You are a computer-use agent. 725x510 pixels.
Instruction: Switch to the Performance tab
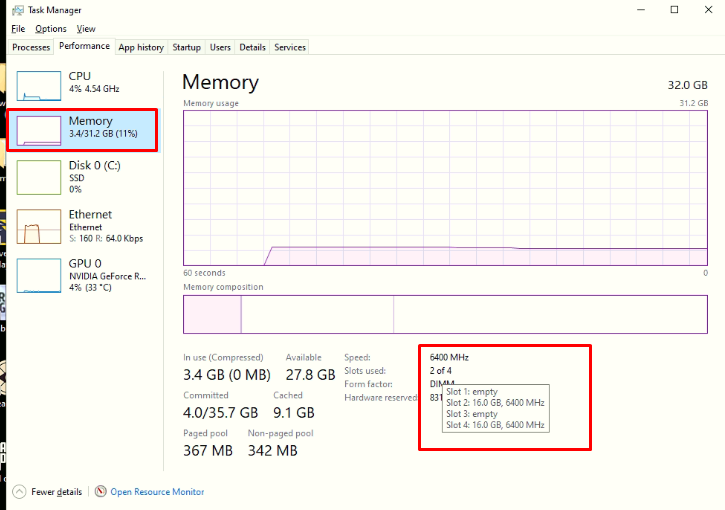(85, 46)
